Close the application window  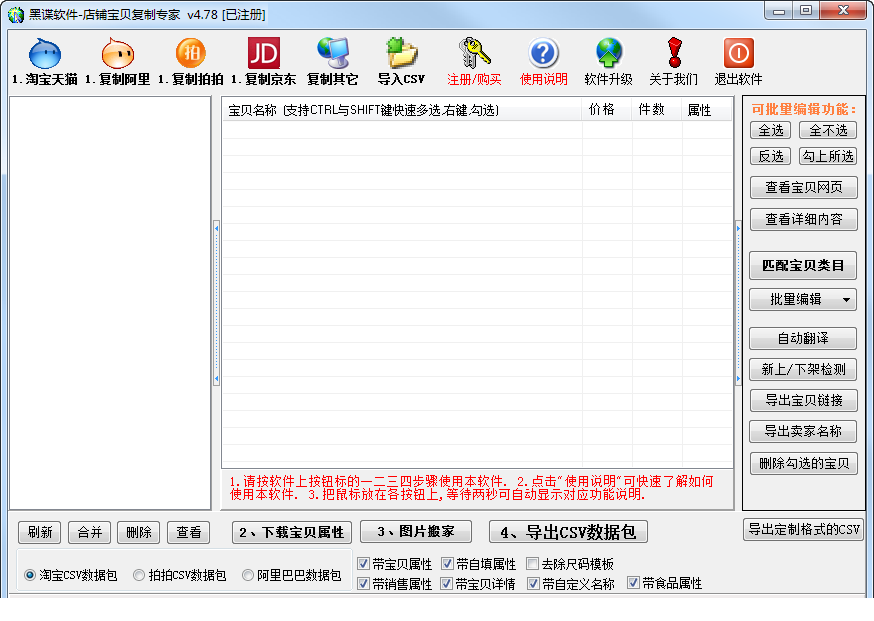843,11
